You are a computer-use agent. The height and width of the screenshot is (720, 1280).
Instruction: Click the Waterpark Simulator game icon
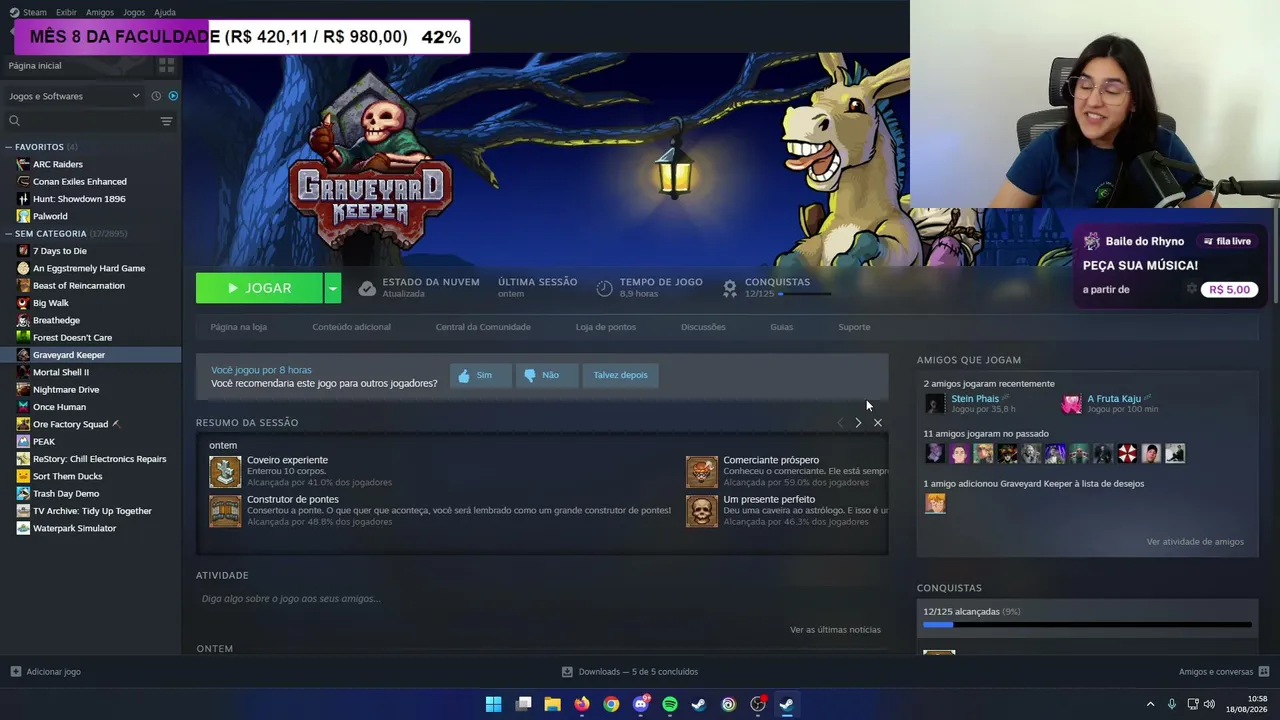[x=23, y=528]
